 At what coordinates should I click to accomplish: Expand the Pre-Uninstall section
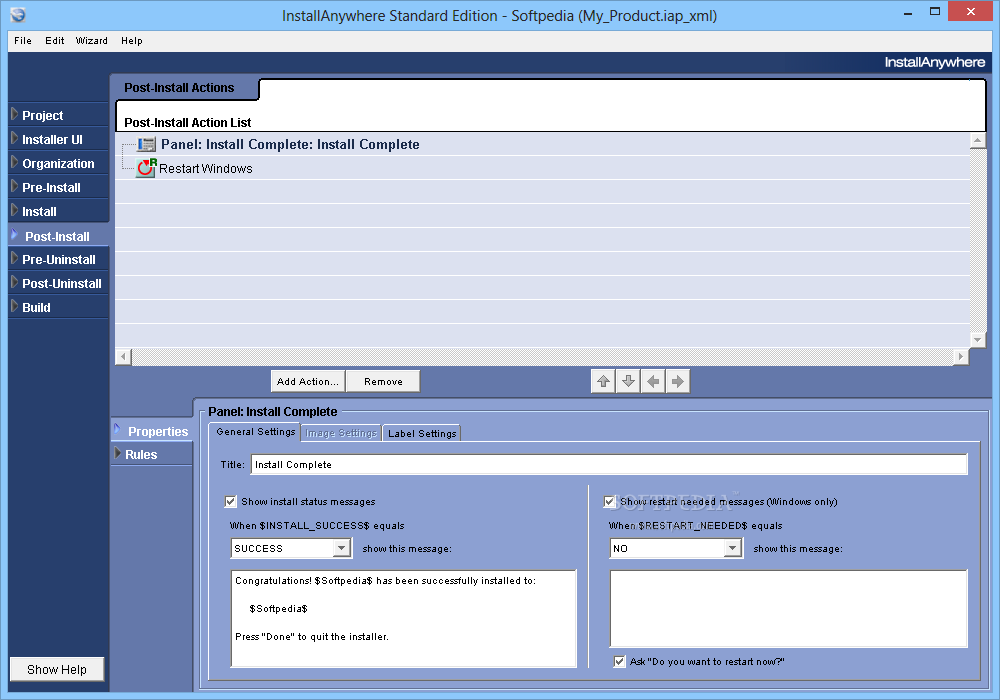pos(58,259)
